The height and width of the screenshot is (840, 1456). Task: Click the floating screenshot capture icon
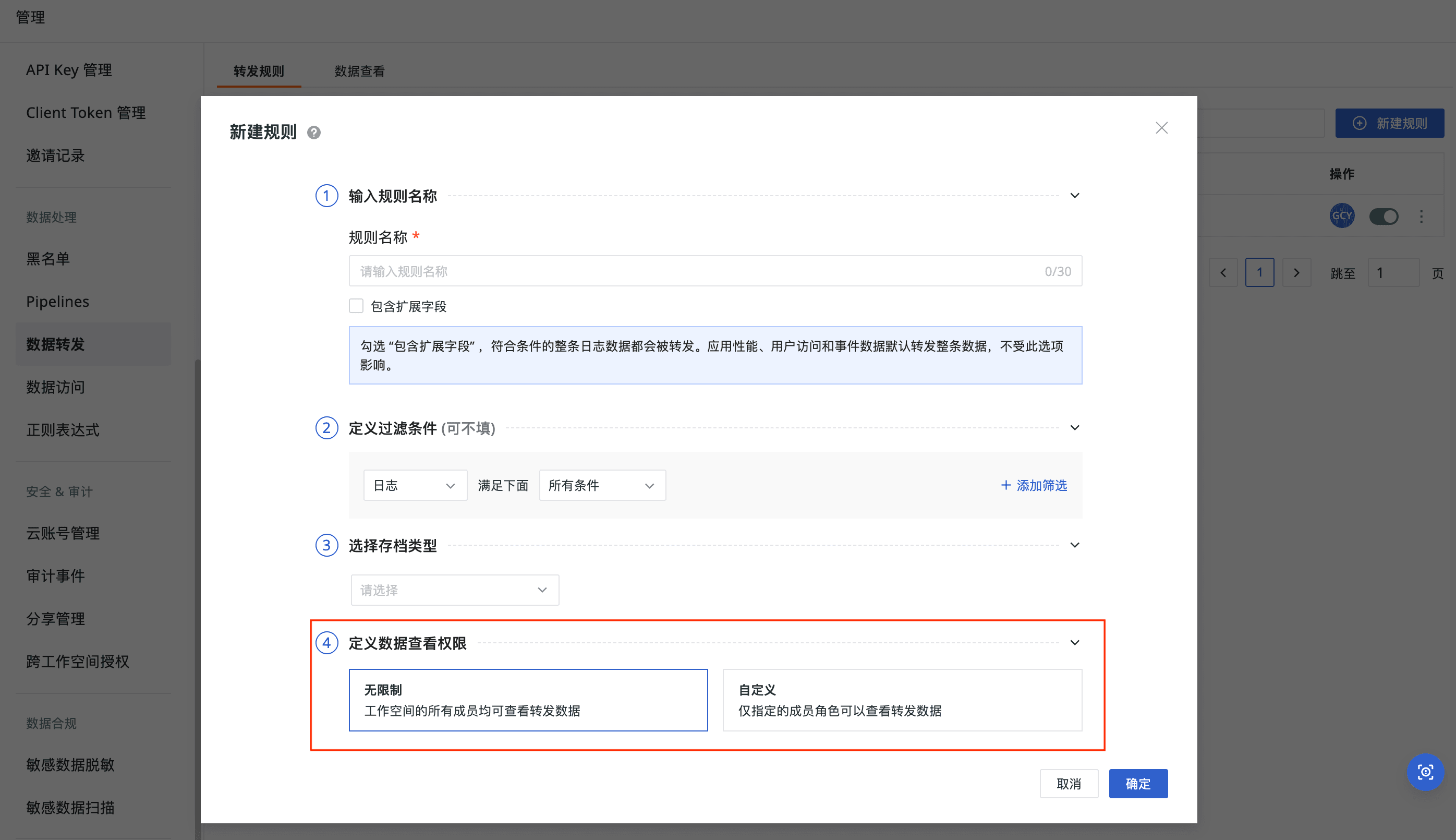point(1425,772)
